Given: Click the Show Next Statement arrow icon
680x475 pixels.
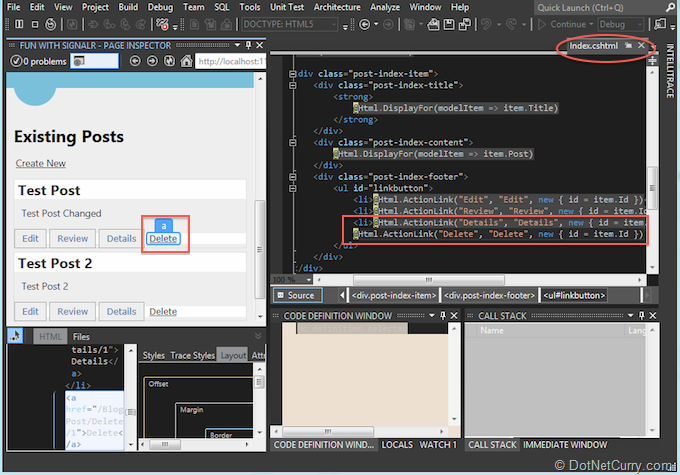Looking at the screenshot, I should click(x=92, y=25).
